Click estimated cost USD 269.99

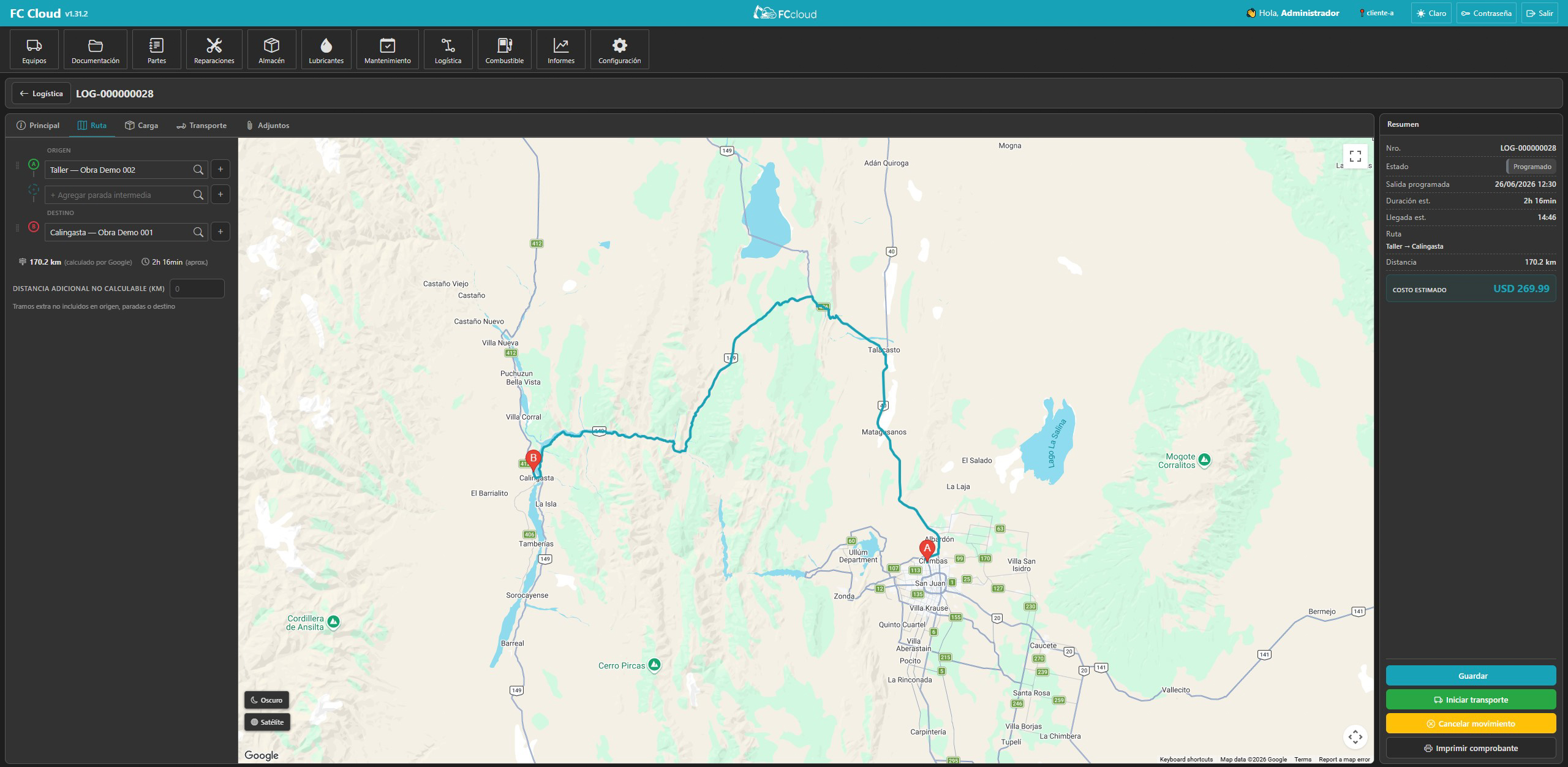coord(1521,289)
